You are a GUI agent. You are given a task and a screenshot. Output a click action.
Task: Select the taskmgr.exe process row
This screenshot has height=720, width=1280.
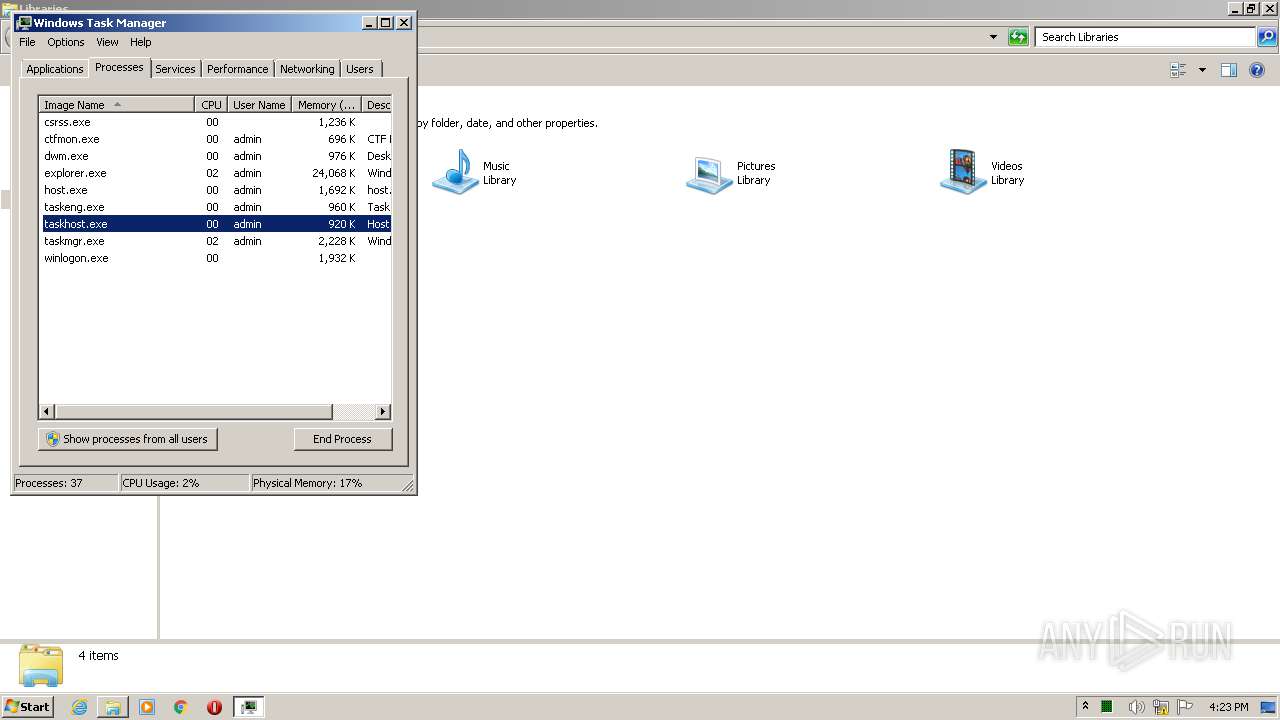215,241
